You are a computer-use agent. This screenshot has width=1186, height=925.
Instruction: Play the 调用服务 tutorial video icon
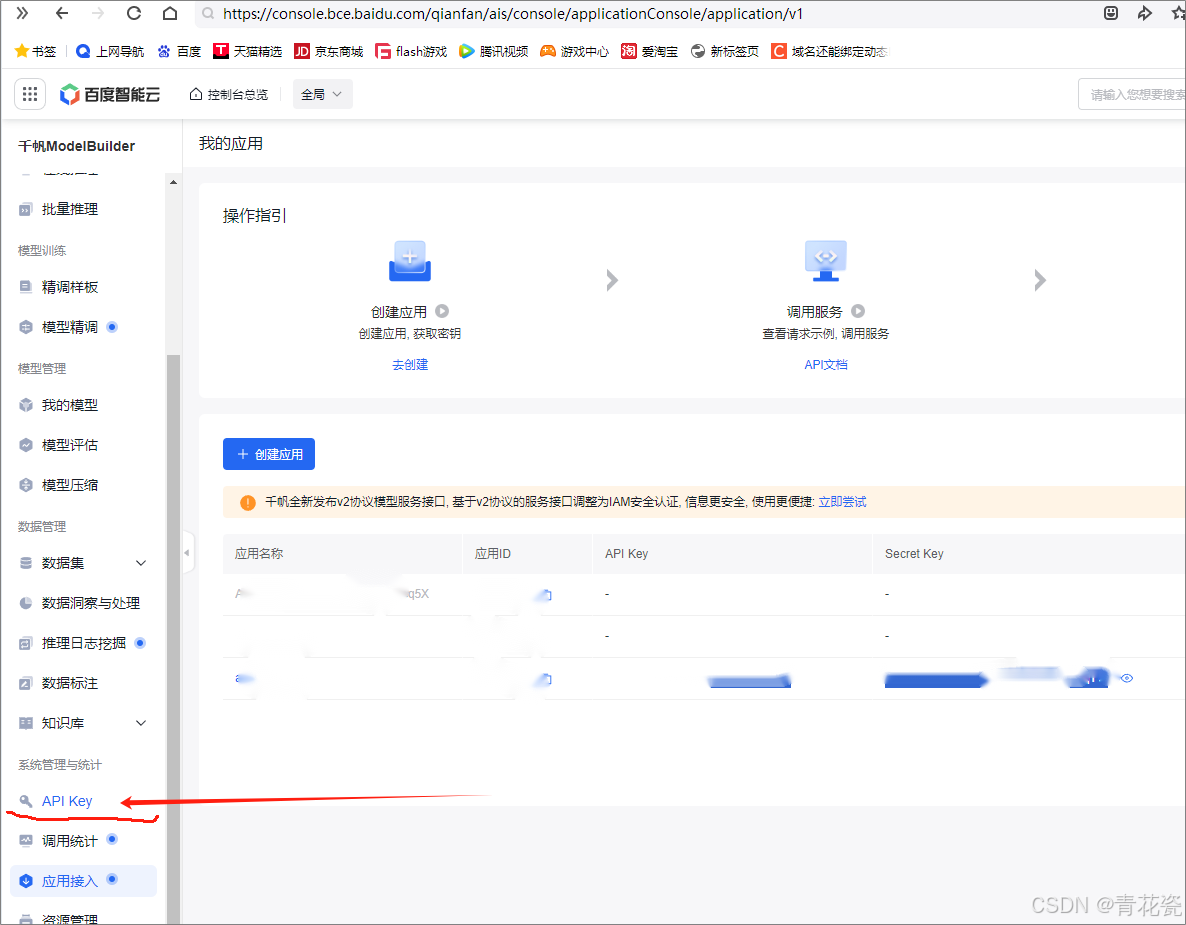pos(858,312)
